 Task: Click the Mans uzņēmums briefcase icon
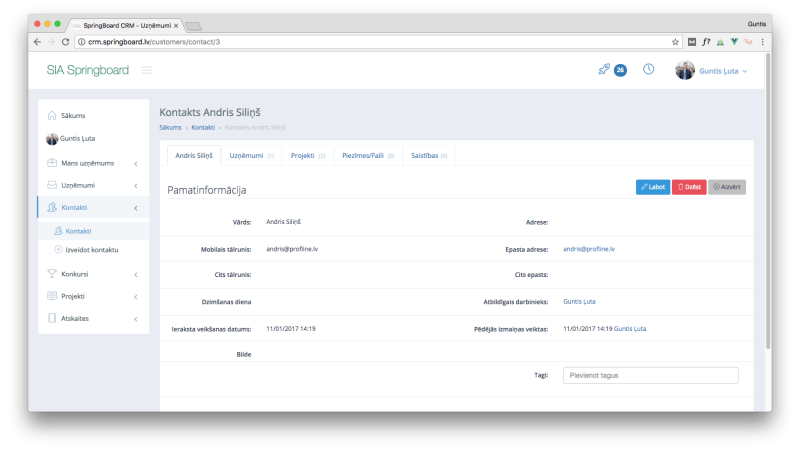point(52,163)
